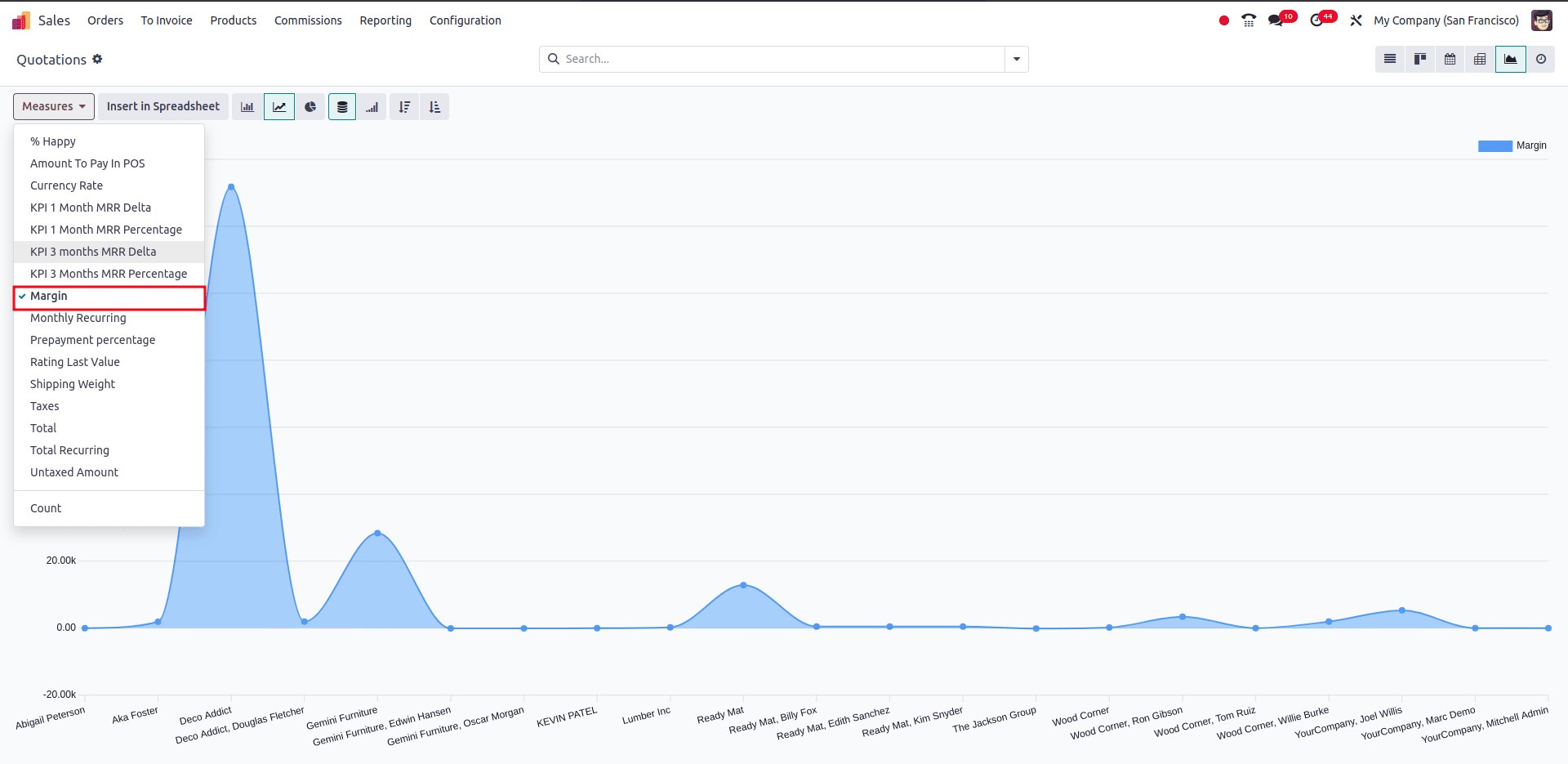Expand the search options dropdown arrow
The width and height of the screenshot is (1568, 764).
click(x=1017, y=60)
